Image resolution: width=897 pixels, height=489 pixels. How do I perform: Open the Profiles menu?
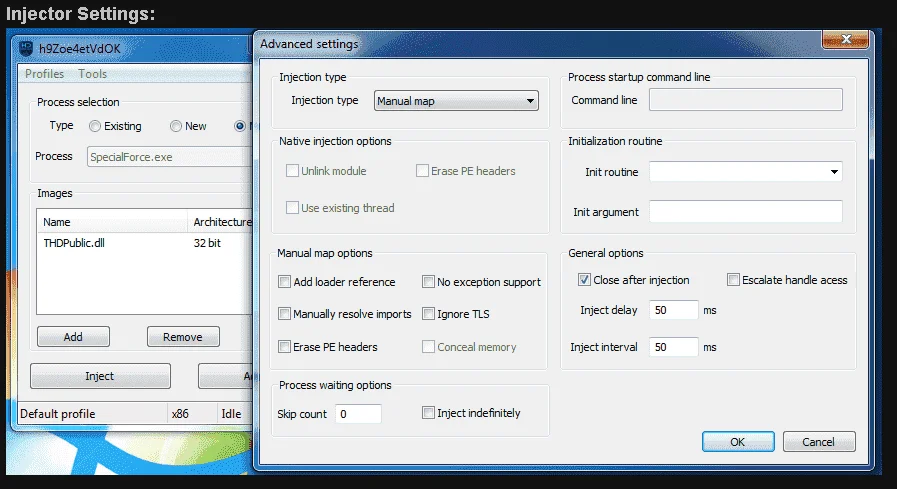[x=44, y=74]
